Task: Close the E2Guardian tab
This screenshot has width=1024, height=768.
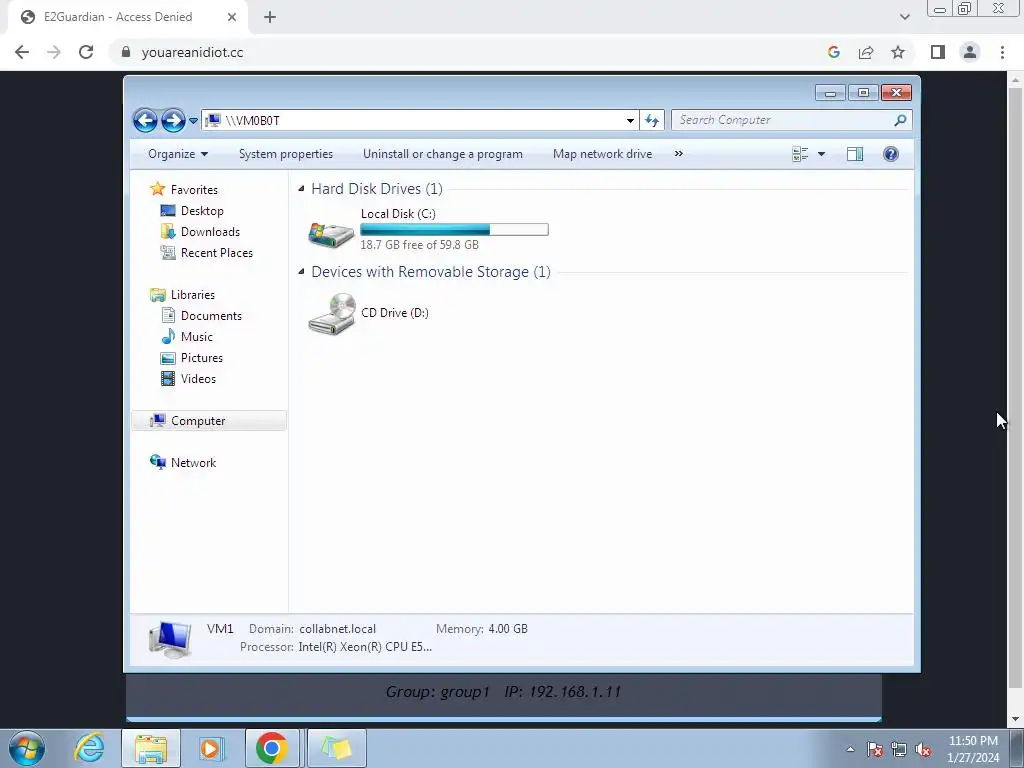Action: point(232,17)
